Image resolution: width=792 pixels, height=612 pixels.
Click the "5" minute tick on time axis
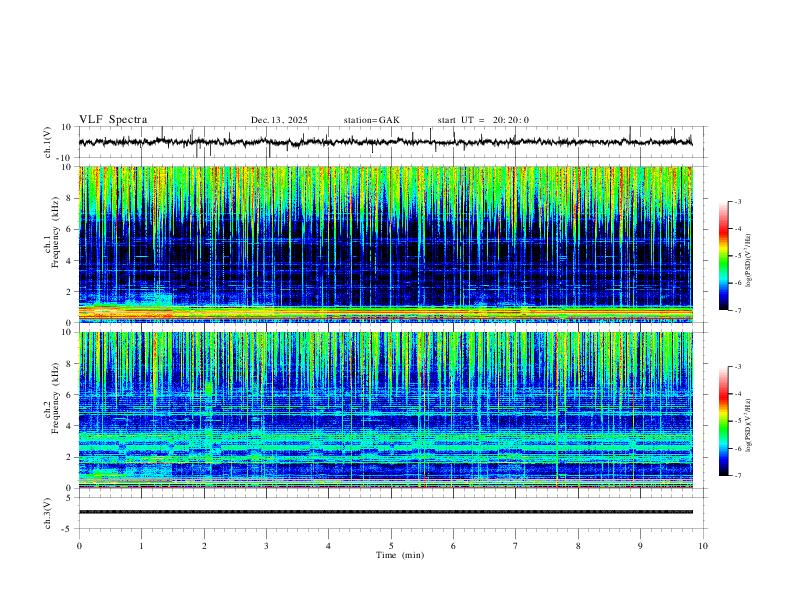[391, 546]
